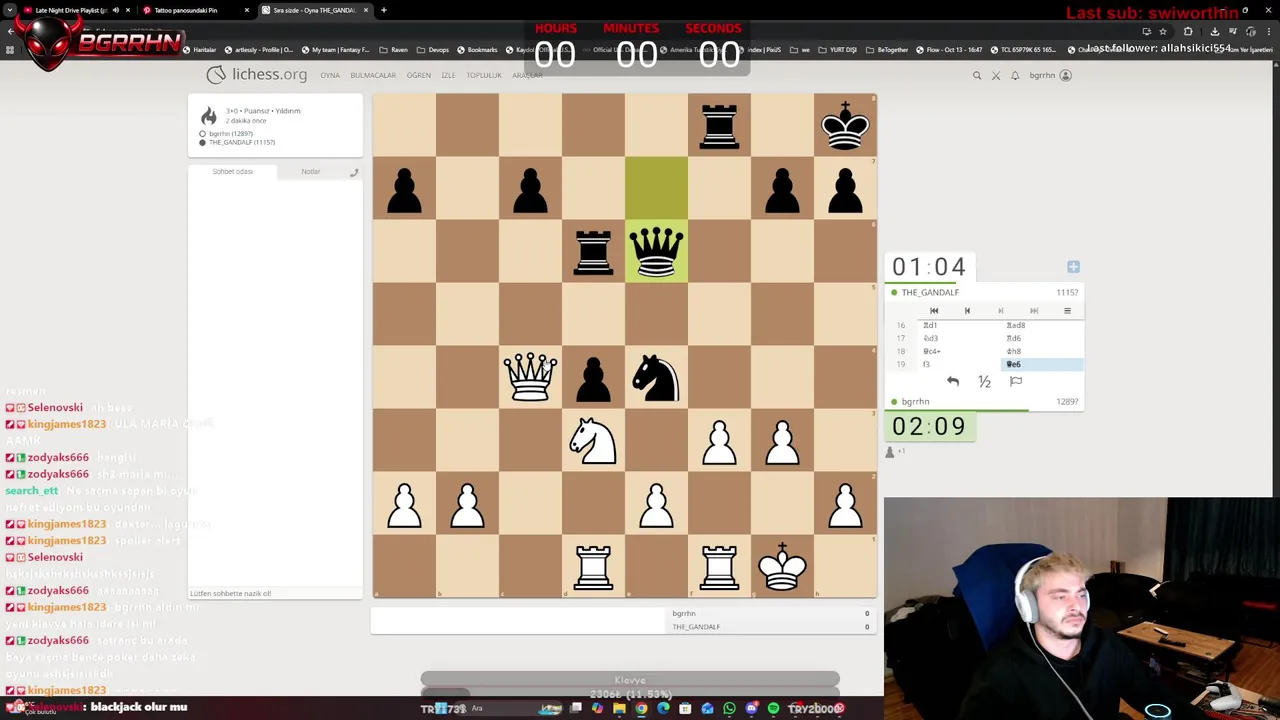Screen dimensions: 1280x720
Task: Open the ARAÇLAR menu
Action: point(527,75)
